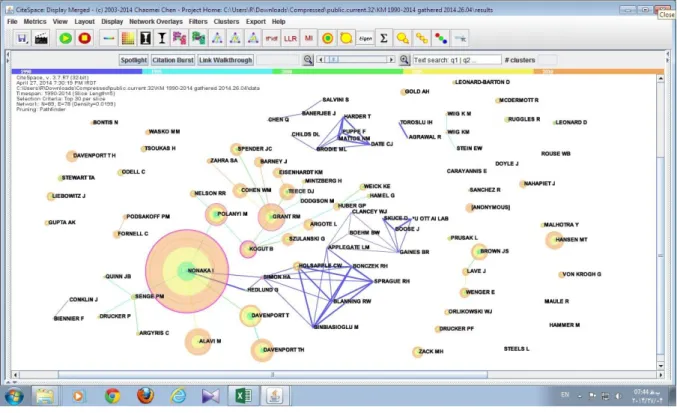Click the black-background I label icon
The width and height of the screenshot is (677, 413).
(146, 38)
